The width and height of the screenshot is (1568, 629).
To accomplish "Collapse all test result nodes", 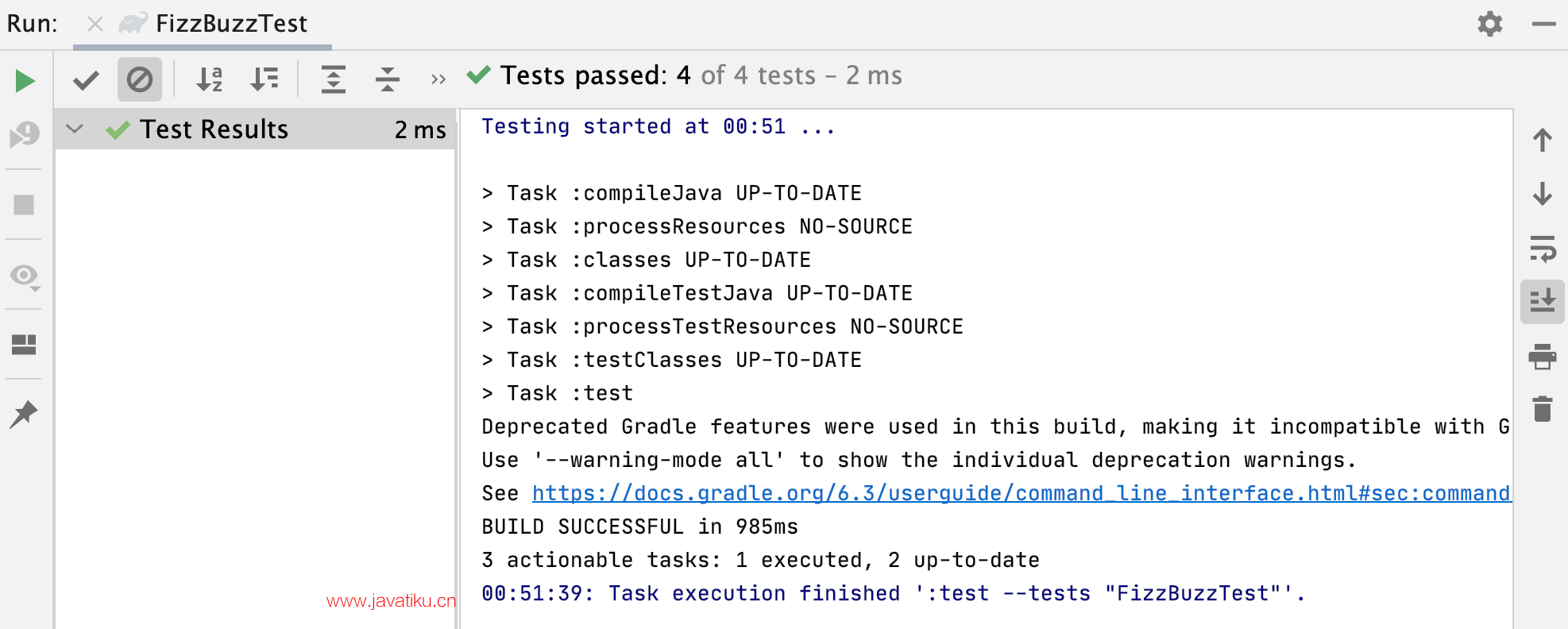I will 388,79.
